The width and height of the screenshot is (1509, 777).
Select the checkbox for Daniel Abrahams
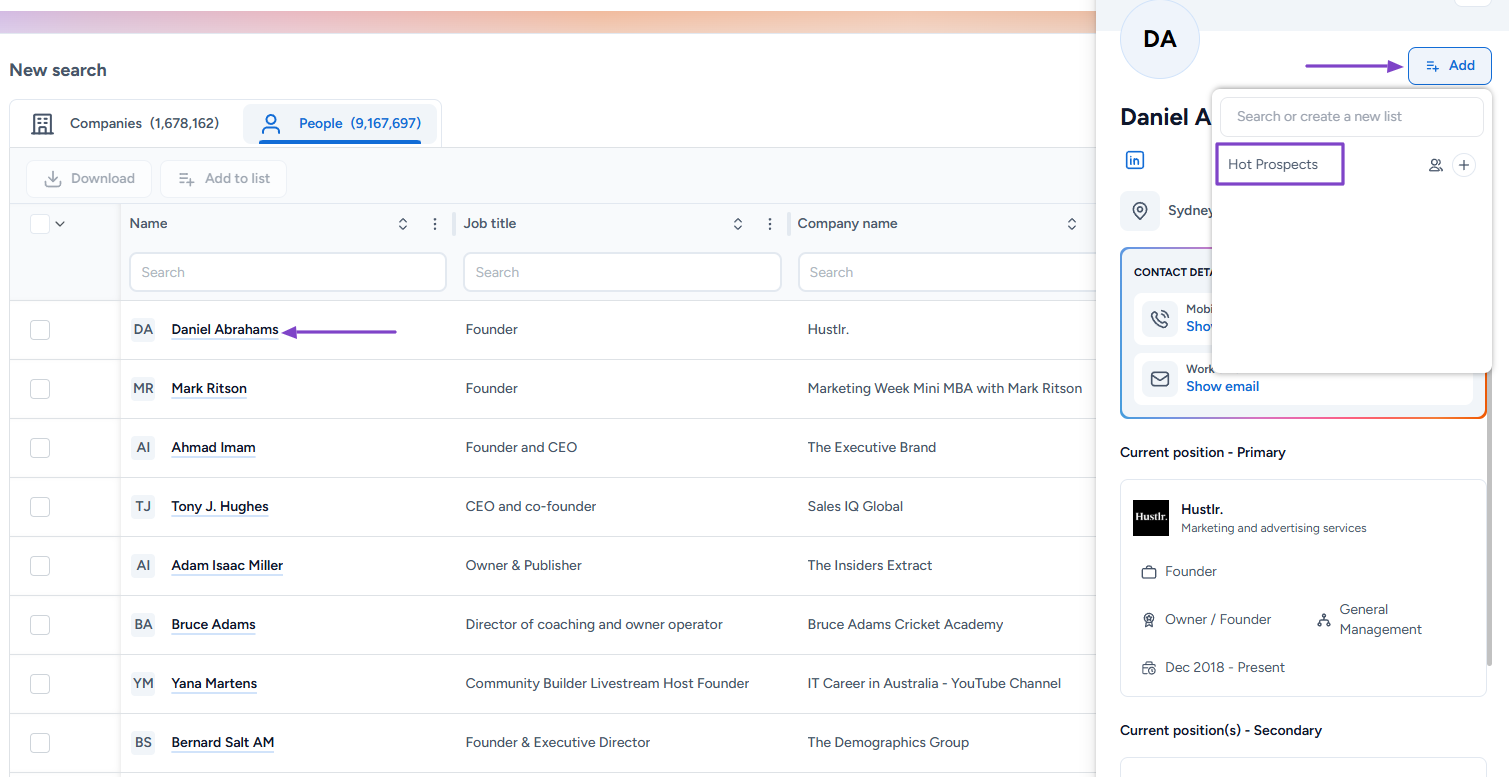(x=40, y=330)
